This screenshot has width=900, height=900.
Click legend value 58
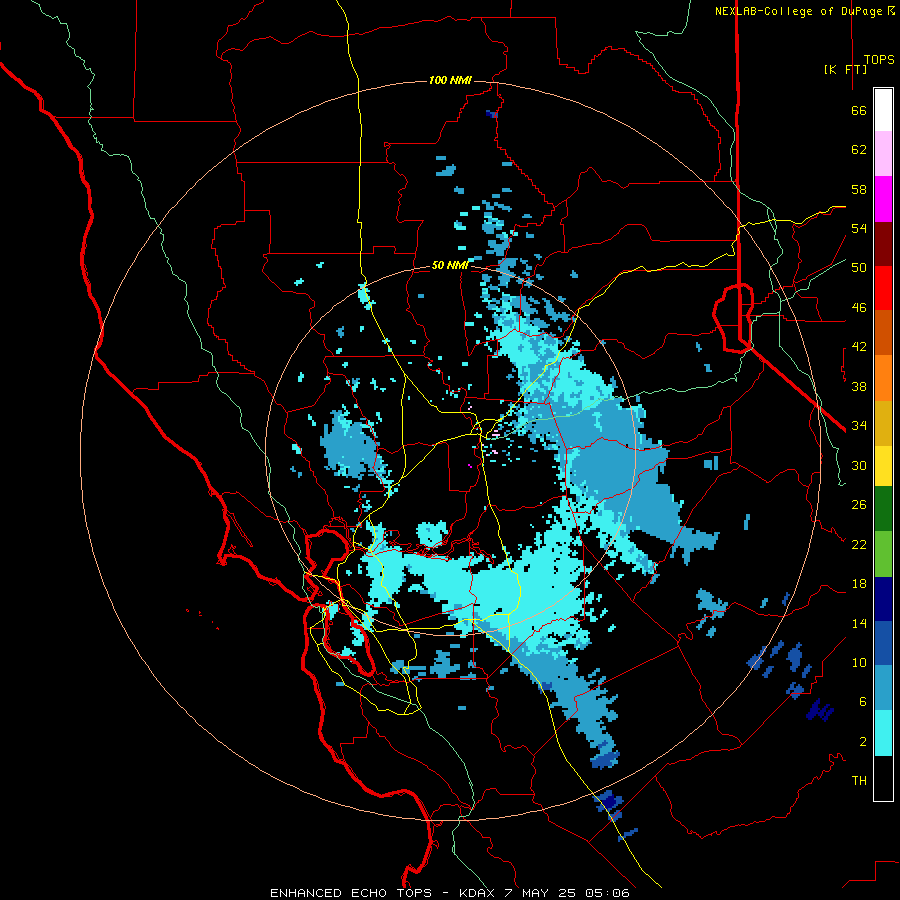coord(859,189)
